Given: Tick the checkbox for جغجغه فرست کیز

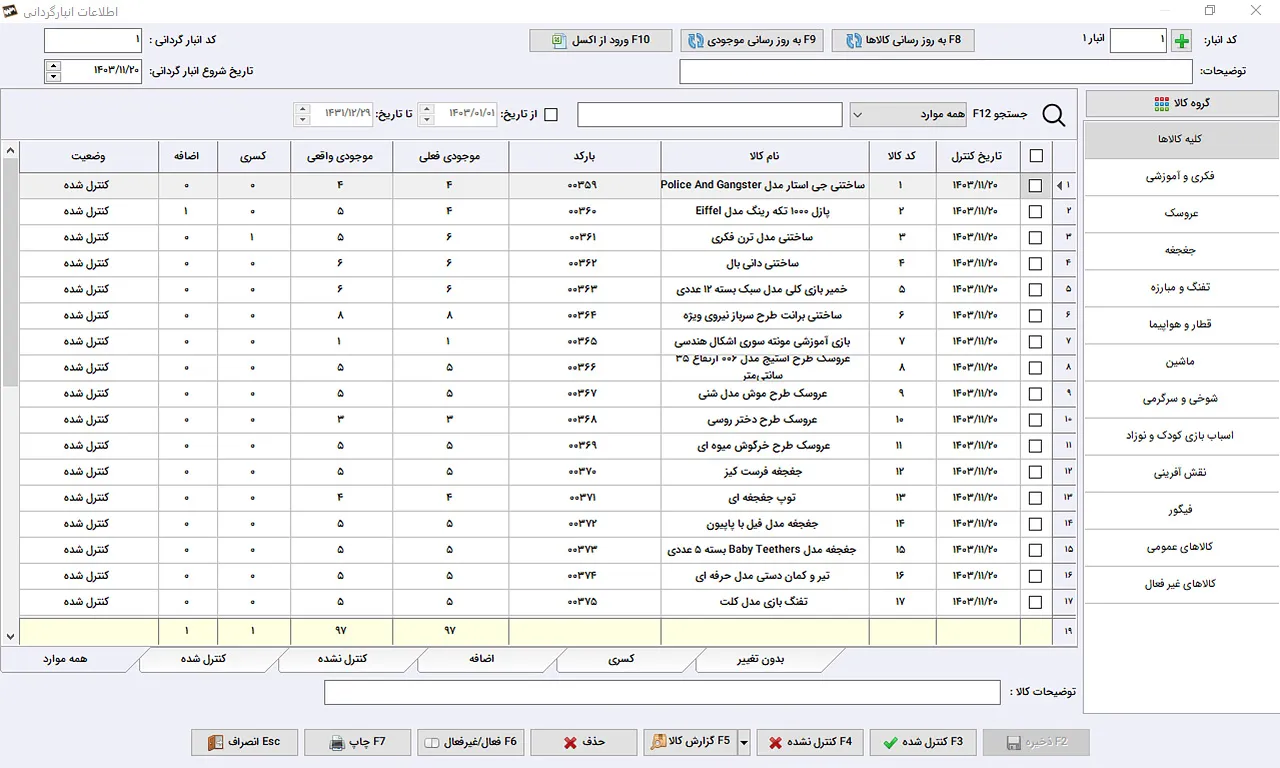Looking at the screenshot, I should 1035,471.
